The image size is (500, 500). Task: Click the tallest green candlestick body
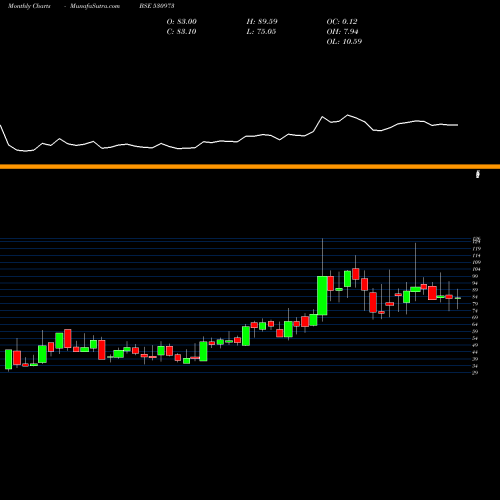pyautogui.click(x=322, y=295)
